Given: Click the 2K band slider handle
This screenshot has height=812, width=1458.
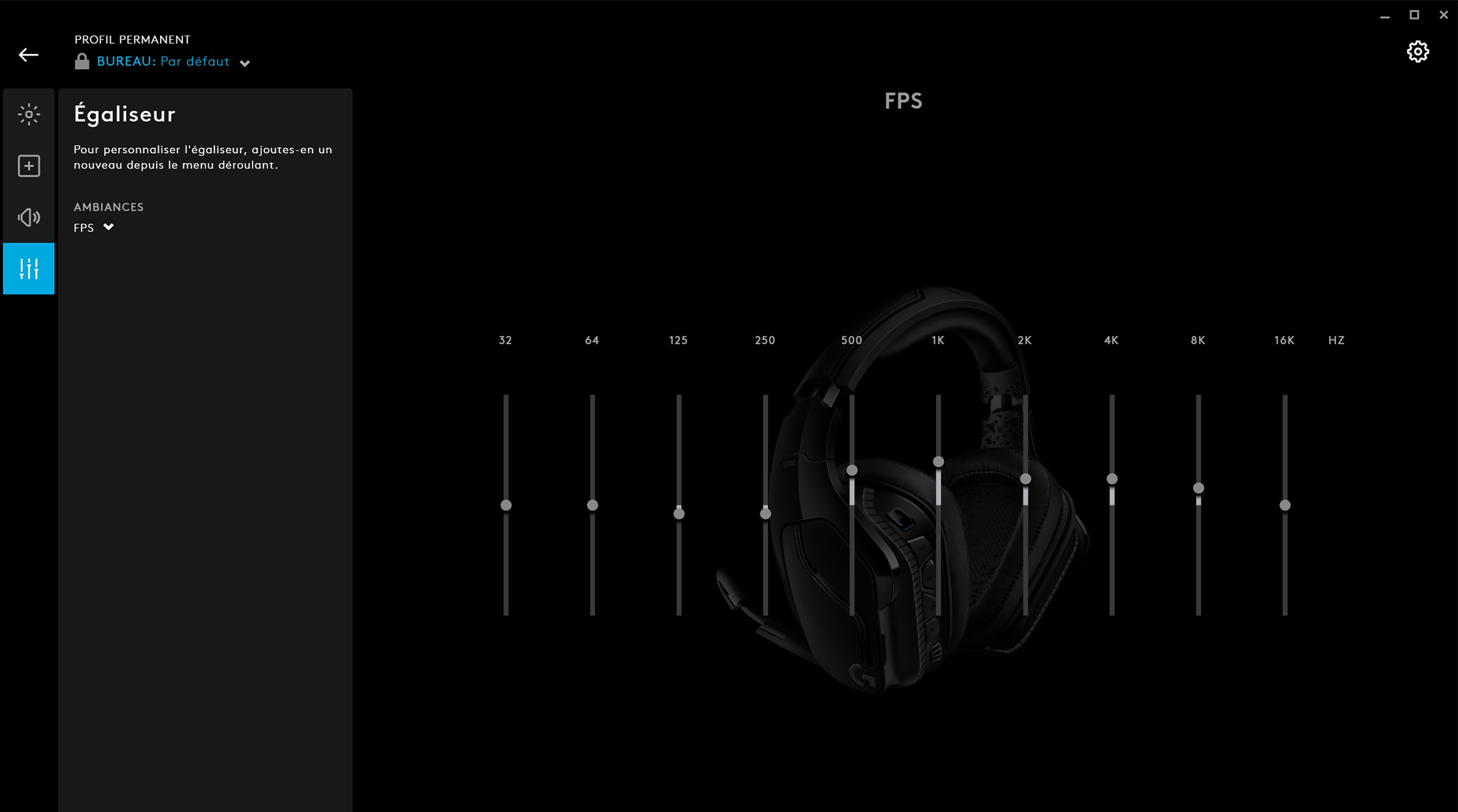Looking at the screenshot, I should pyautogui.click(x=1025, y=479).
